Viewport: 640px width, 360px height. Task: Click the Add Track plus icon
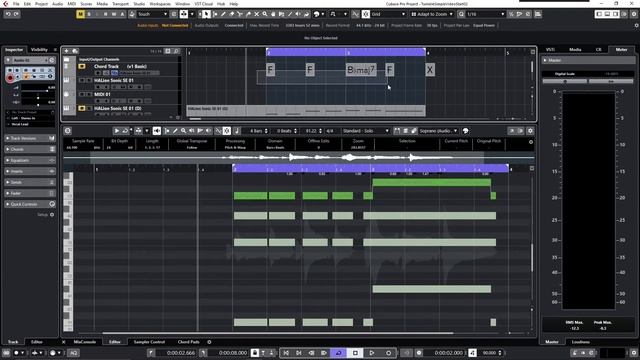(x=67, y=51)
